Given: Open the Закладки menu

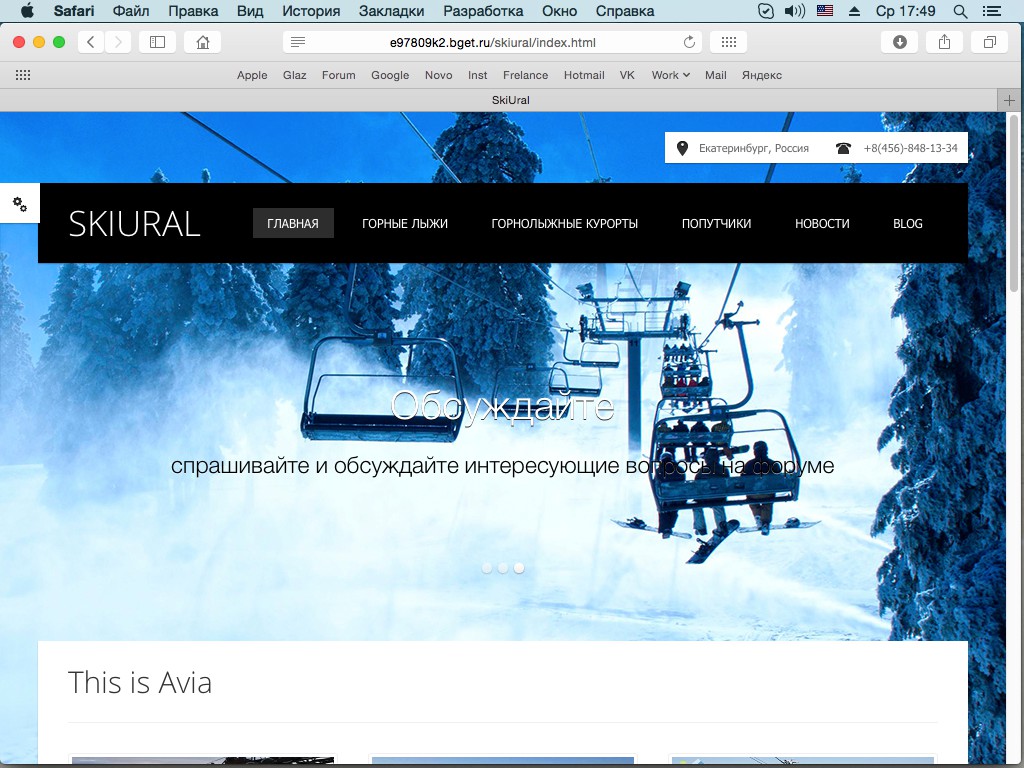Looking at the screenshot, I should (391, 11).
